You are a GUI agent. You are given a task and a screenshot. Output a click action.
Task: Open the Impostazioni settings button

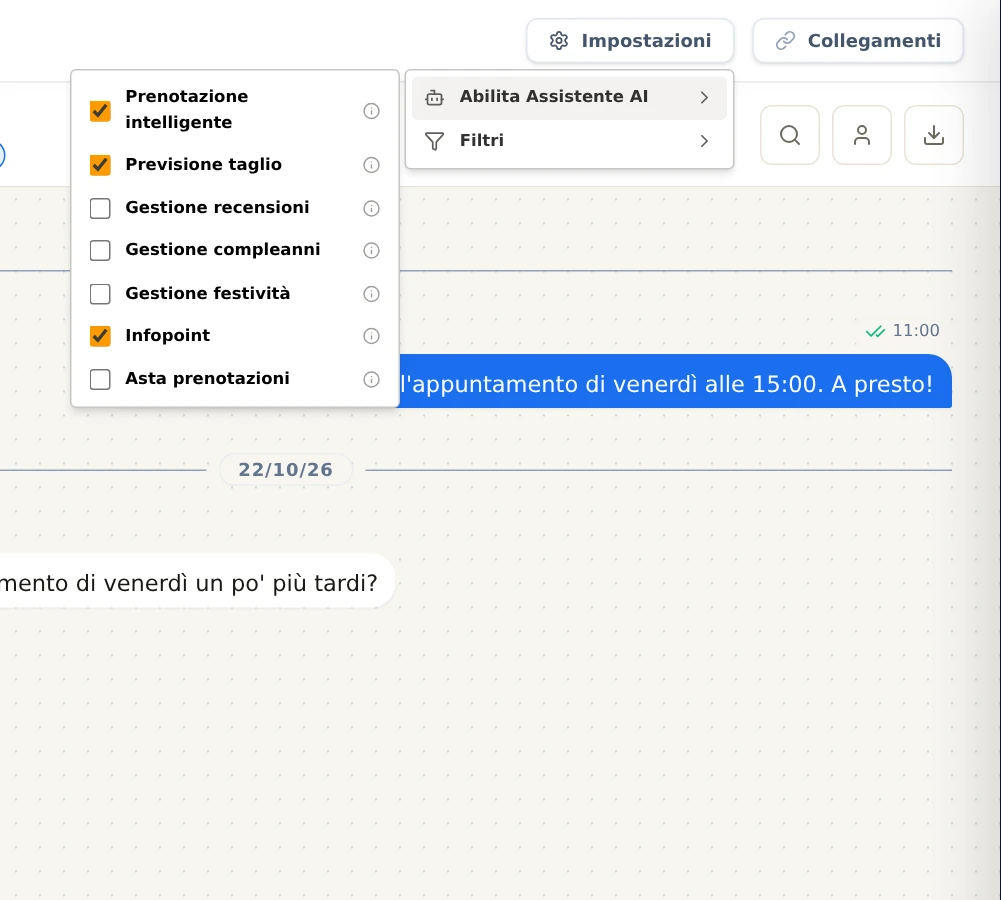pyautogui.click(x=630, y=41)
